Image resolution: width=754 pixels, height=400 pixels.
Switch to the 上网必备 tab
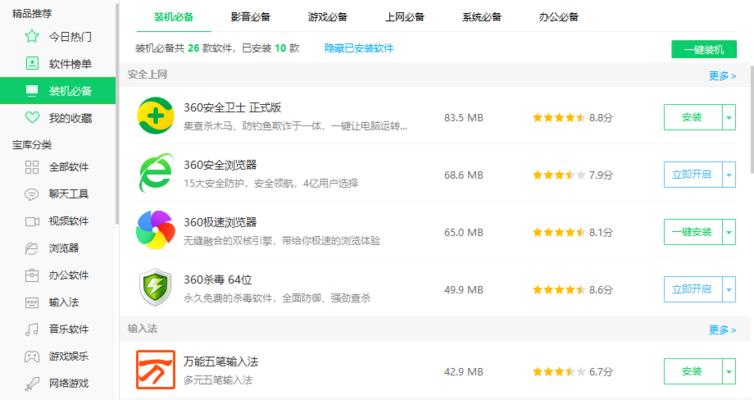(x=404, y=17)
